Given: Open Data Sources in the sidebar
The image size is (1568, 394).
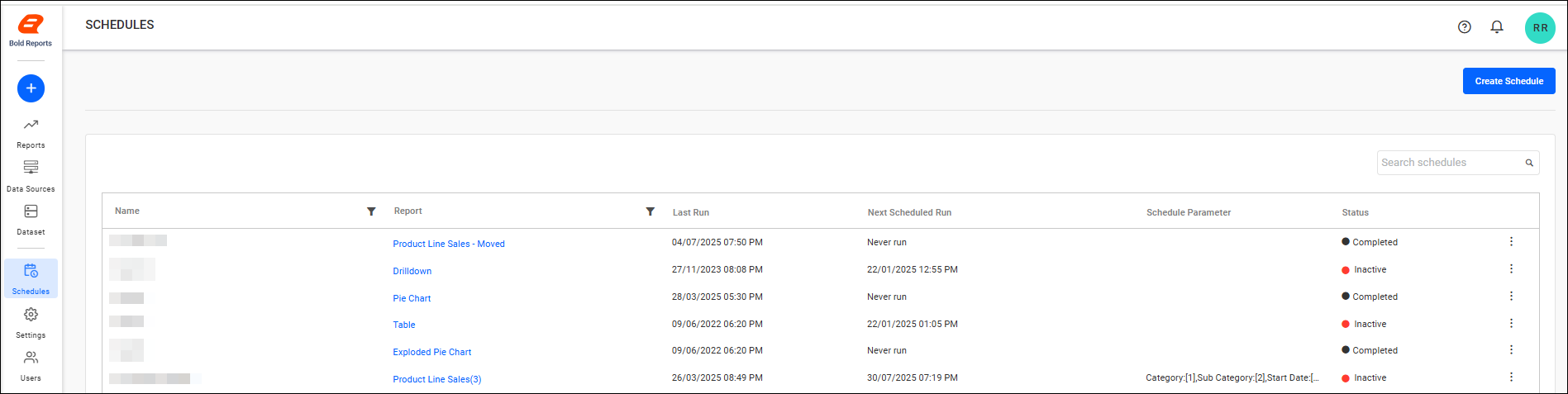Looking at the screenshot, I should pyautogui.click(x=31, y=177).
